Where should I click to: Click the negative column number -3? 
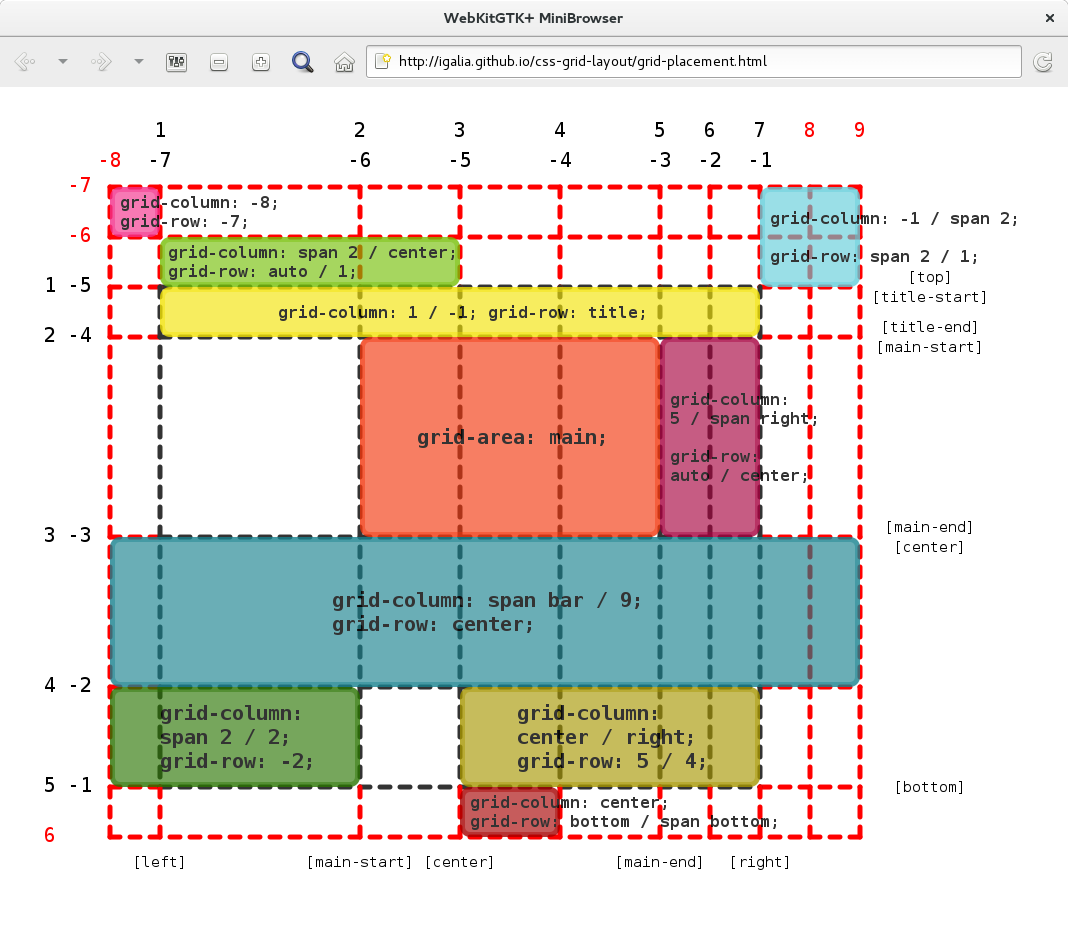pos(659,160)
